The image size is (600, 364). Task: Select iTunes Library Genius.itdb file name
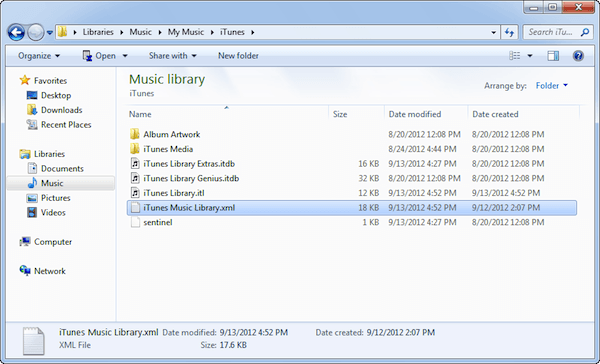point(191,178)
